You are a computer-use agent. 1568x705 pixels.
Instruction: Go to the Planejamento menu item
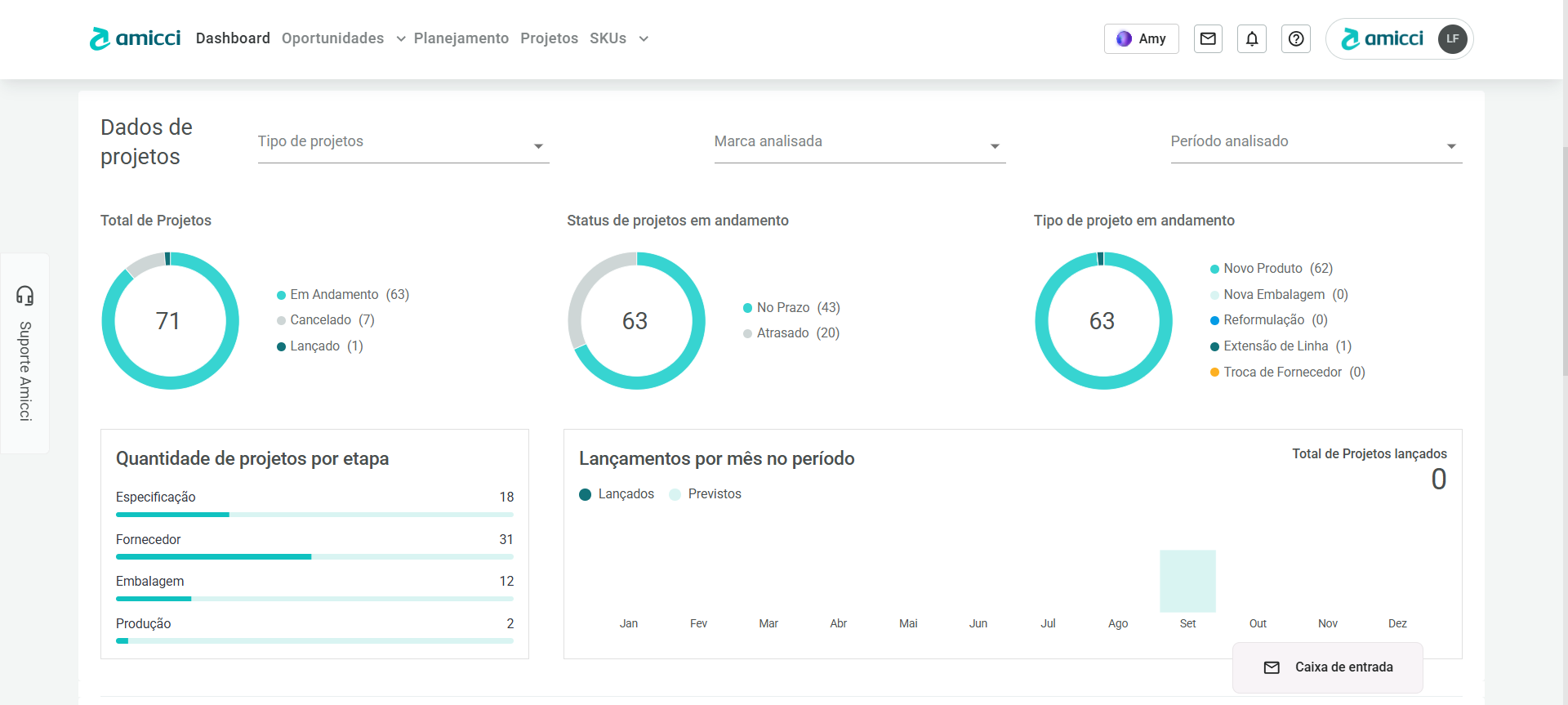pyautogui.click(x=461, y=38)
